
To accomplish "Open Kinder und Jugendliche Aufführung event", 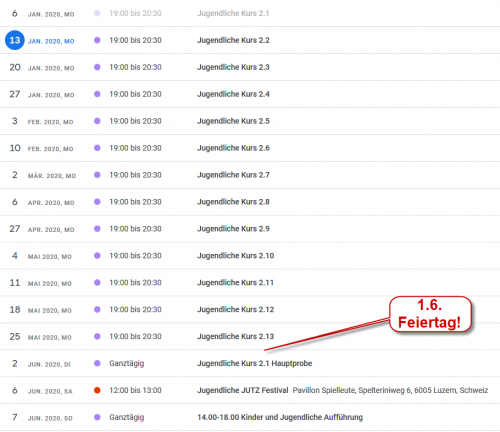I will pos(280,417).
